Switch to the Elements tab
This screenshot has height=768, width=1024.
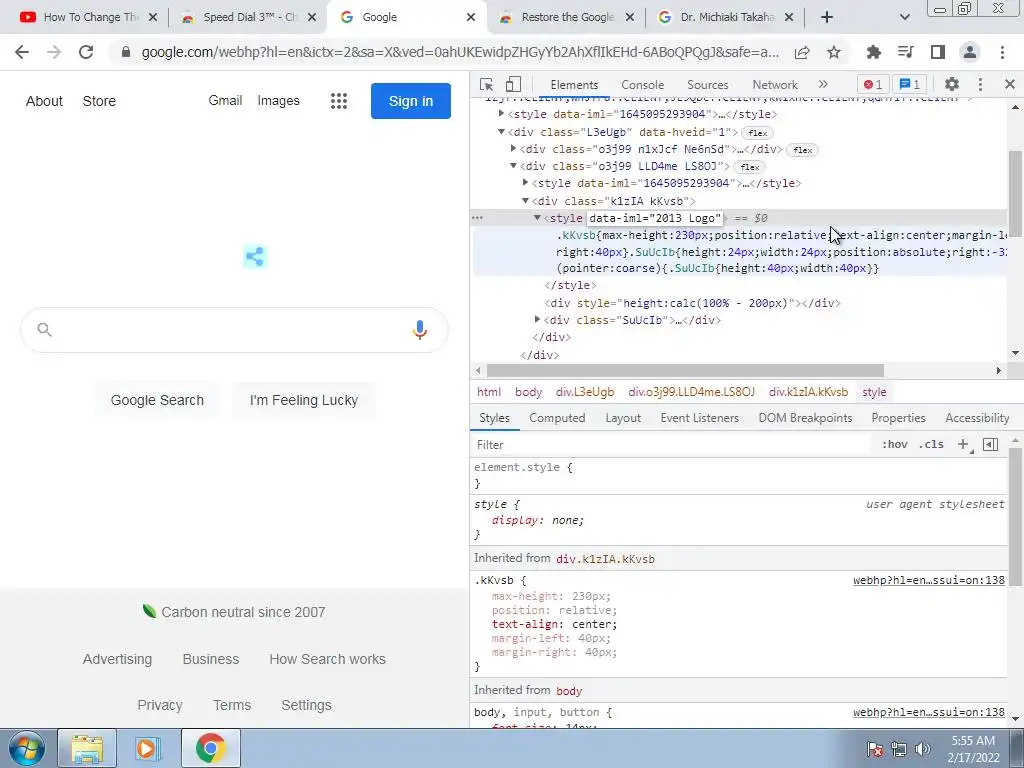(x=574, y=85)
